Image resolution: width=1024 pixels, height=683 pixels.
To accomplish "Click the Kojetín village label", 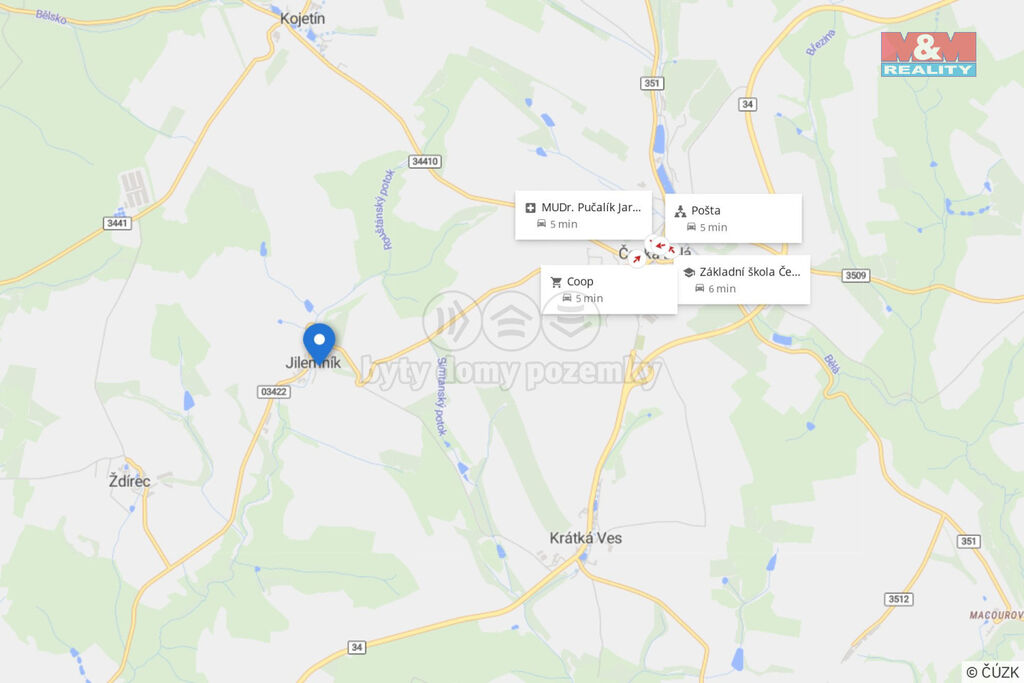I will [x=302, y=18].
